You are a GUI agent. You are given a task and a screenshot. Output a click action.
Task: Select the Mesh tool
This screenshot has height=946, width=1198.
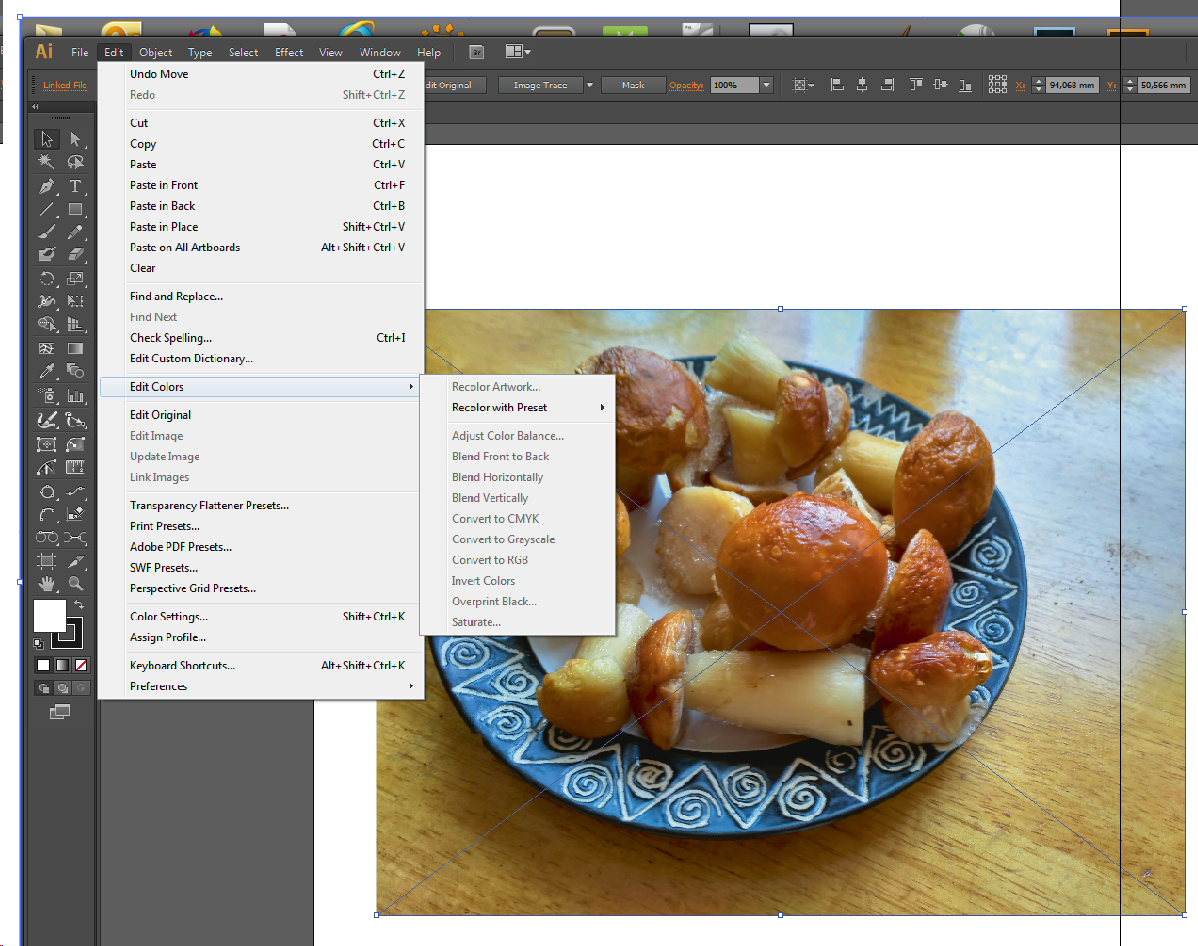click(47, 348)
